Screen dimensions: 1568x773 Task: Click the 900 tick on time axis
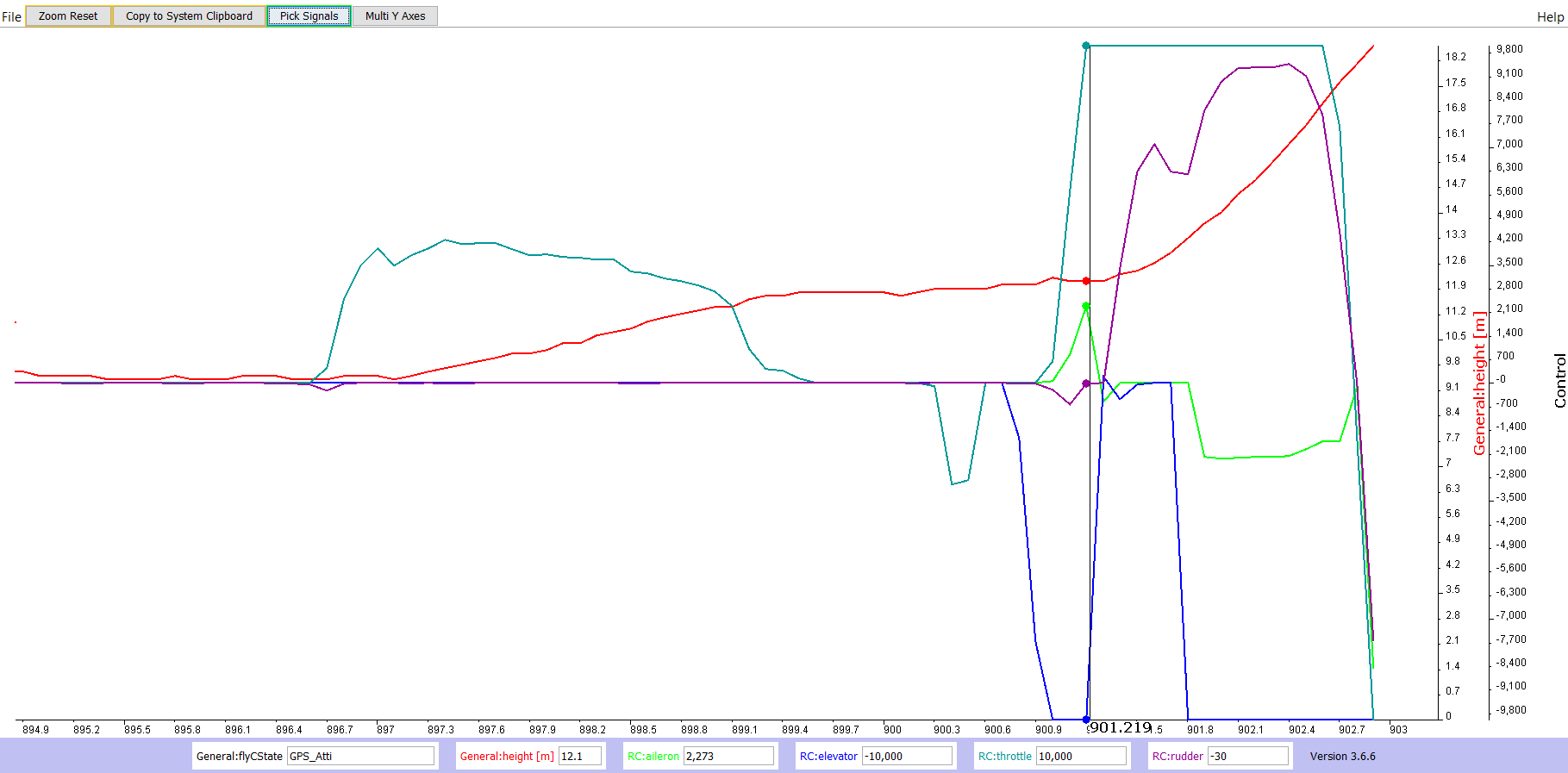pos(892,729)
